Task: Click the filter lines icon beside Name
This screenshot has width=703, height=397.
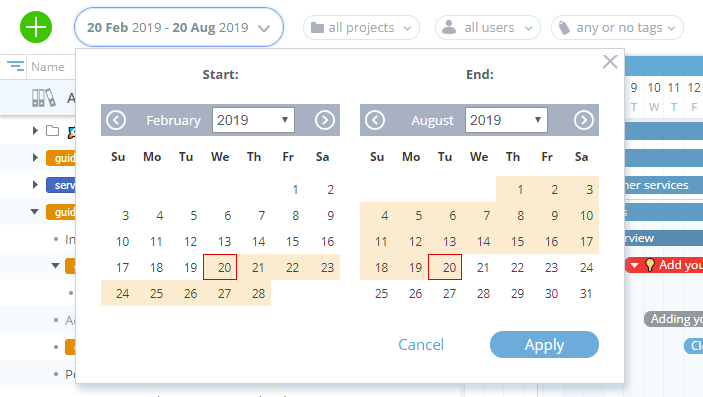Action: click(x=15, y=66)
